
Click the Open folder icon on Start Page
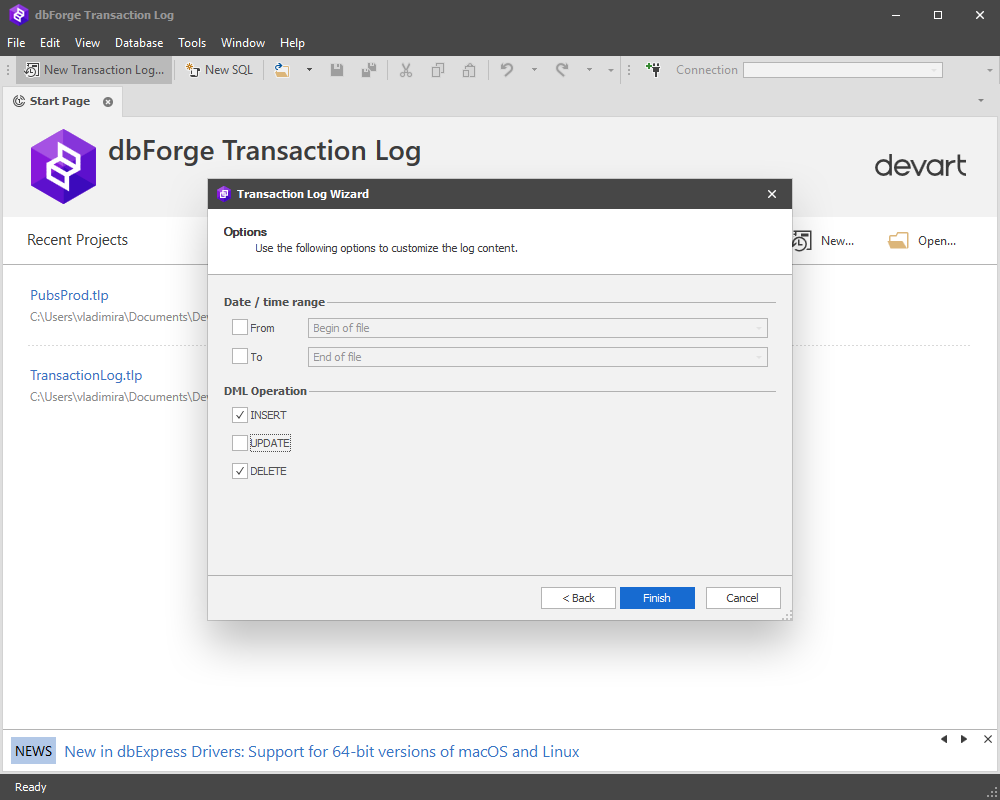[898, 241]
